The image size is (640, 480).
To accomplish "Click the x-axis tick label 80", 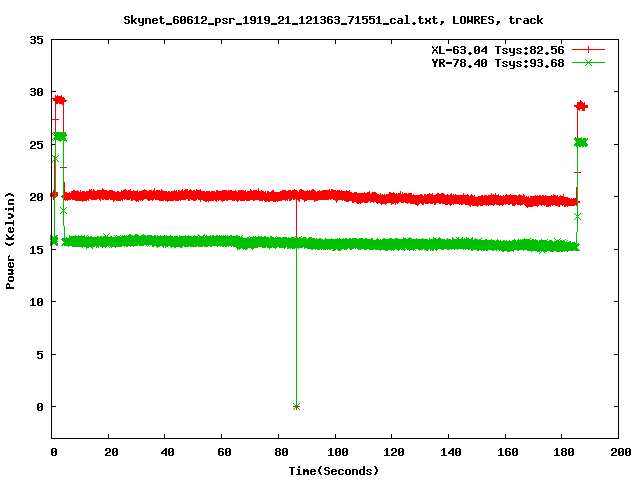I will [x=281, y=452].
